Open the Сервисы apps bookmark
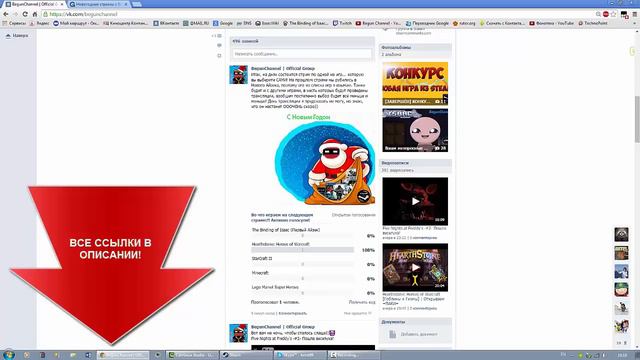640x360 pixels. click(14, 23)
